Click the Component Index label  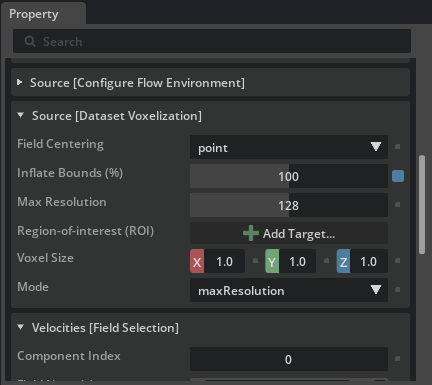click(x=69, y=356)
